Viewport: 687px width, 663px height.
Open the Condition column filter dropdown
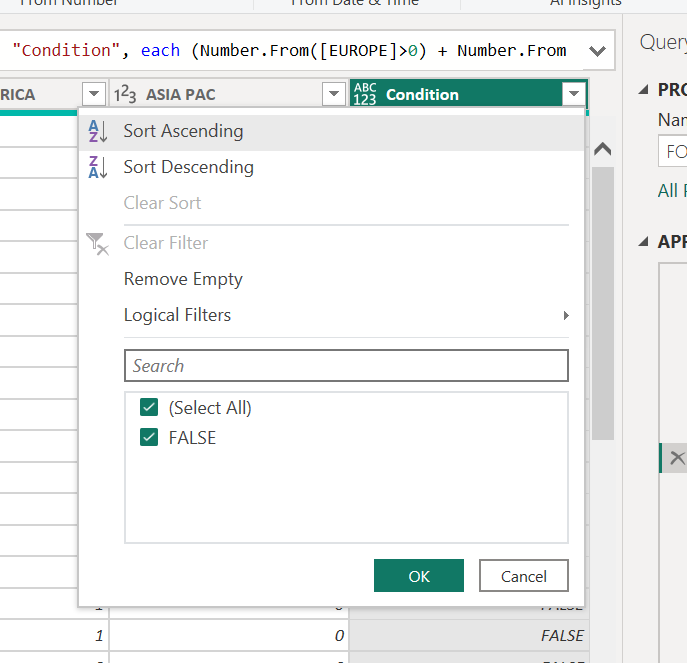[x=574, y=93]
